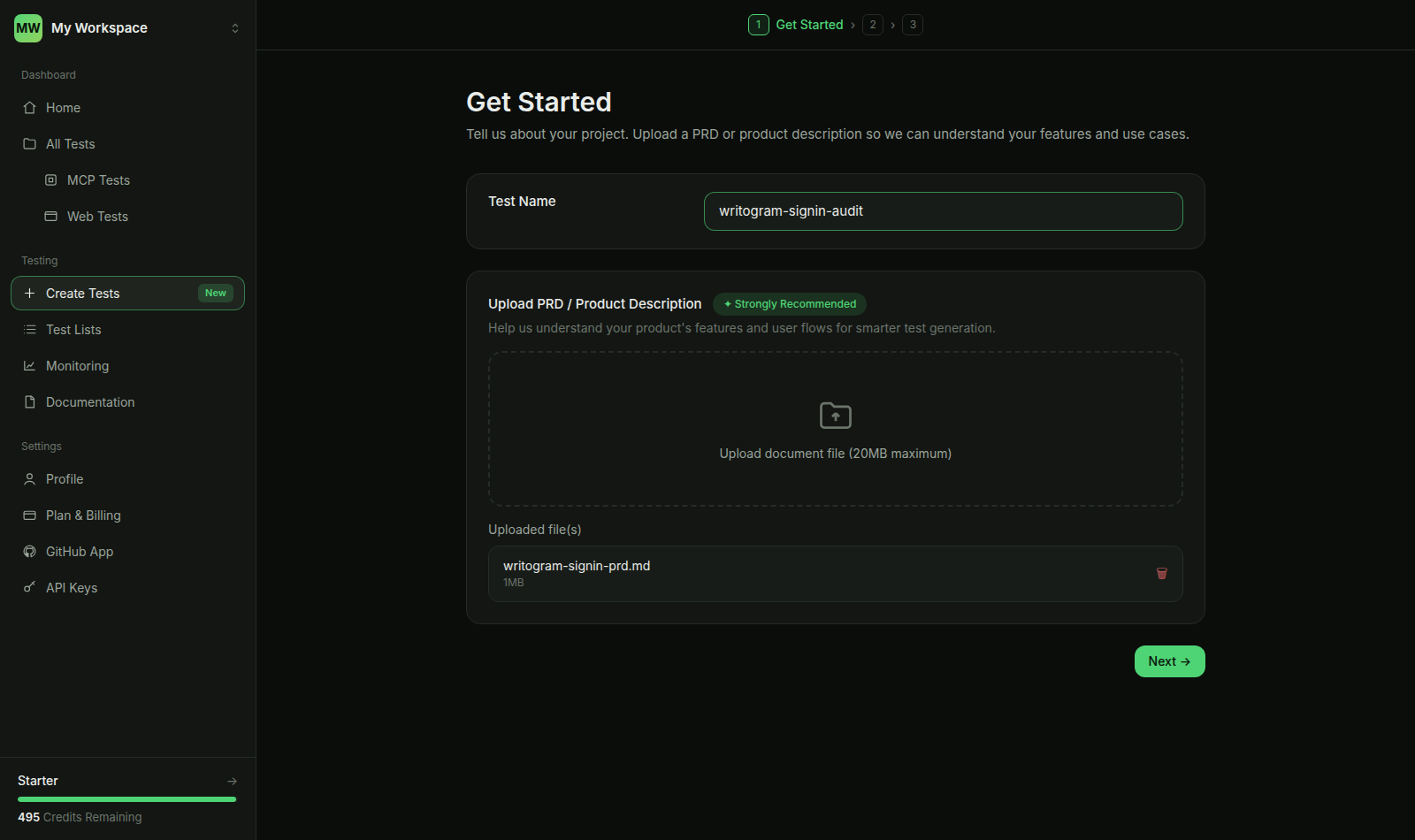The image size is (1415, 840).
Task: Click the Upload PRD / Product Description heading
Action: pyautogui.click(x=594, y=304)
